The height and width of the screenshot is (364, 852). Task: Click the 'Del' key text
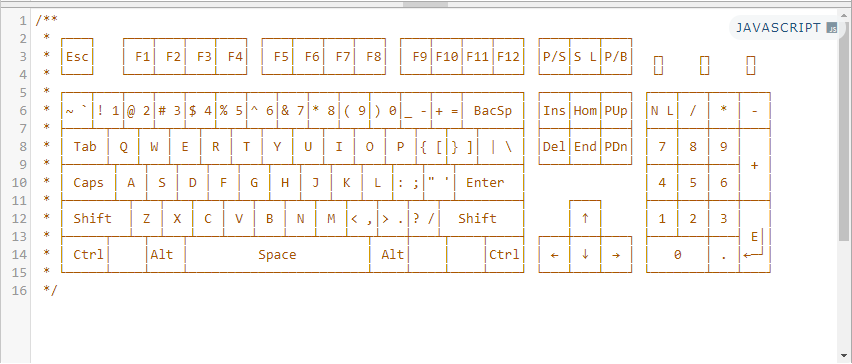[x=555, y=147]
